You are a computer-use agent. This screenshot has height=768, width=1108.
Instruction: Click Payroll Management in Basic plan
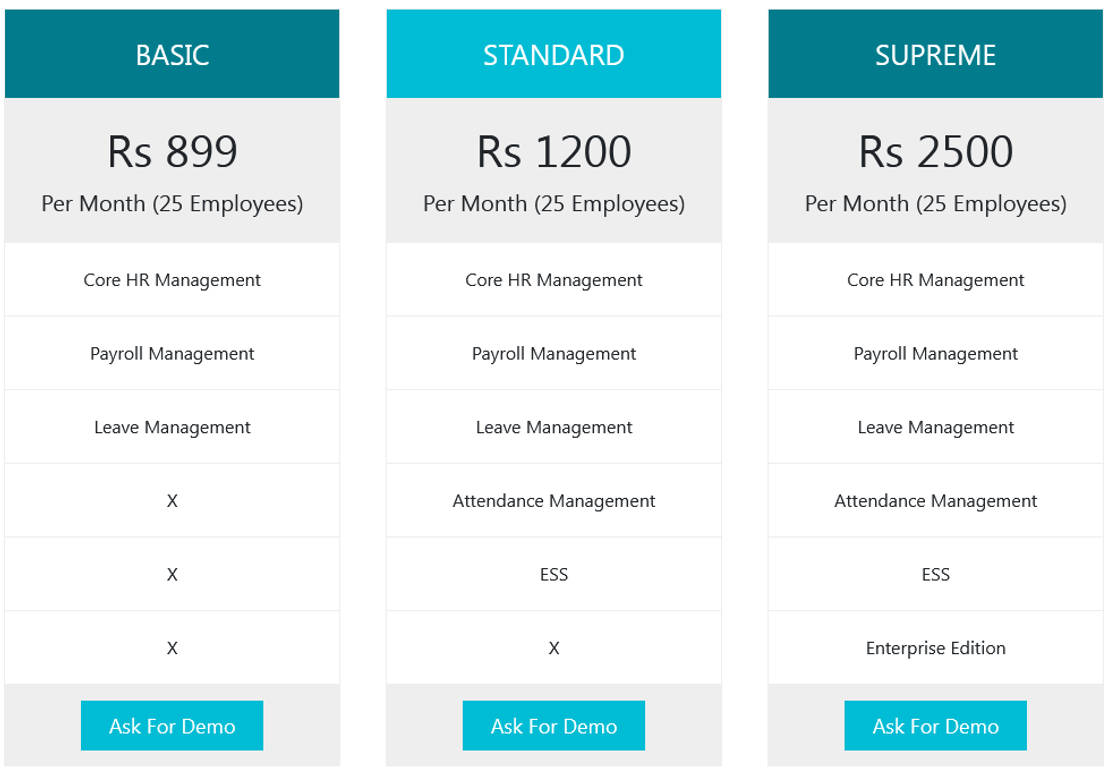172,354
